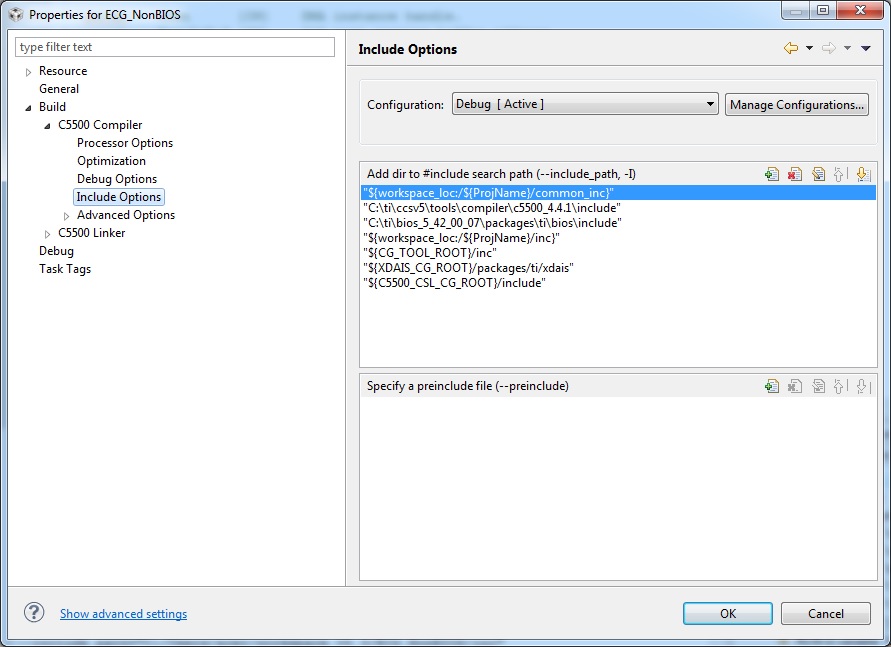This screenshot has height=647, width=891.
Task: Expand the Resource tree node
Action: [x=28, y=72]
